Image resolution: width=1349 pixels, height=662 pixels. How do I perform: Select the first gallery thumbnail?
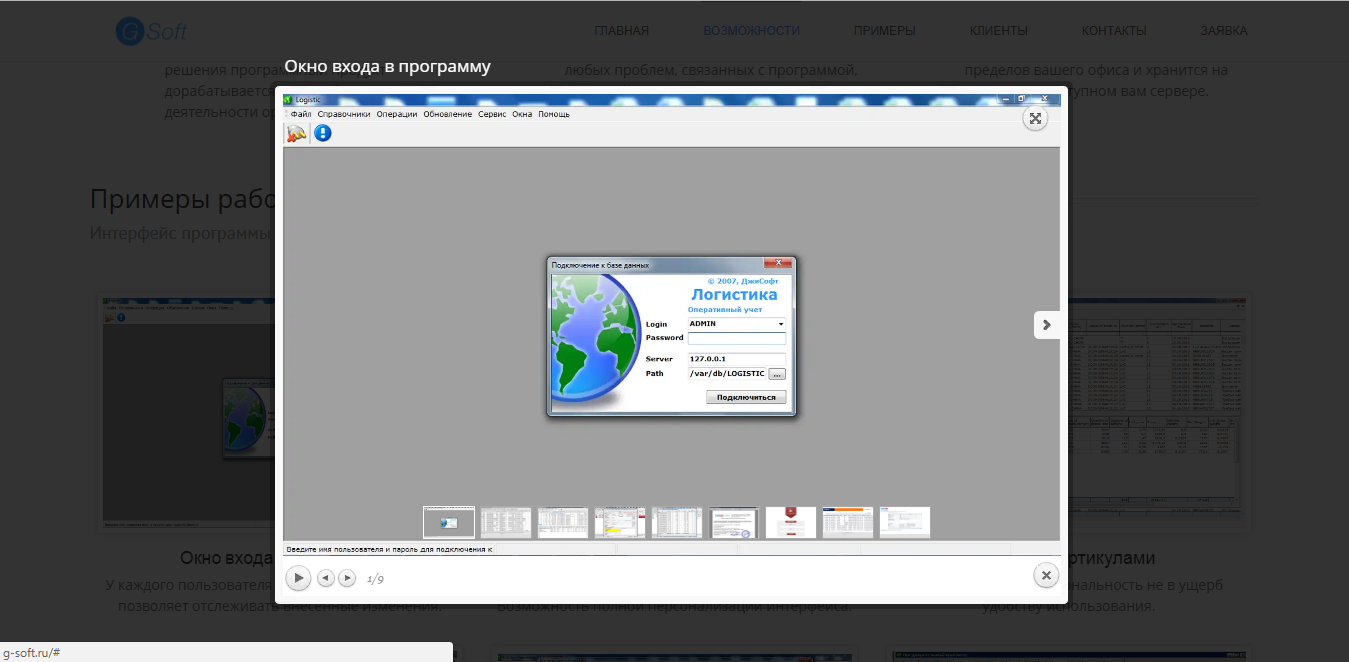pos(449,522)
